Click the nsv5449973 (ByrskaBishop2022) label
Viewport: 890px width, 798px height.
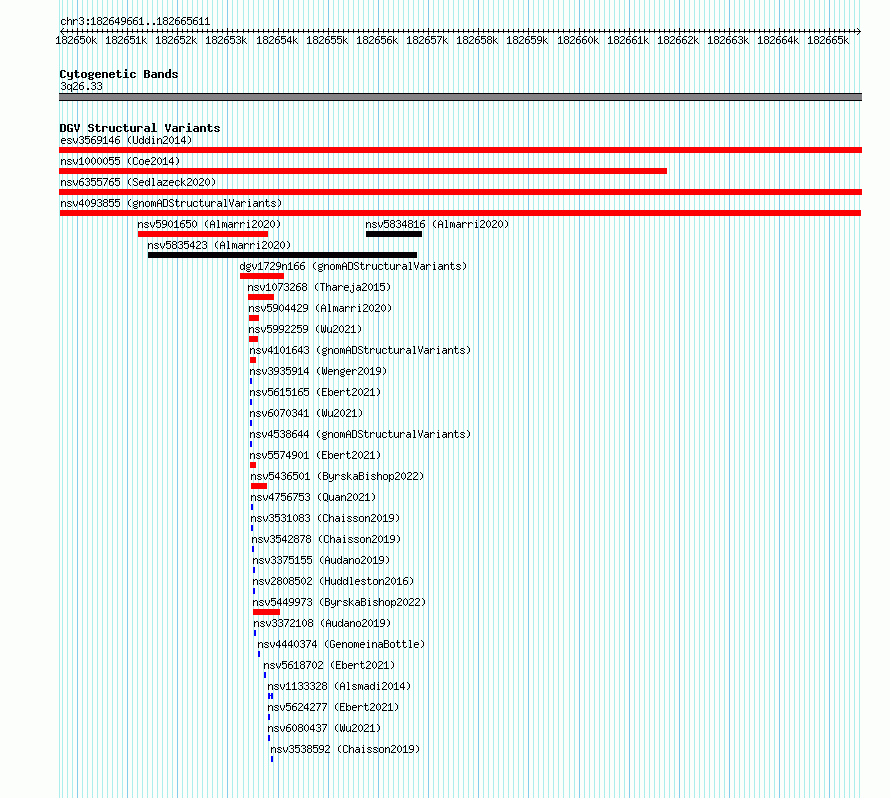point(339,602)
